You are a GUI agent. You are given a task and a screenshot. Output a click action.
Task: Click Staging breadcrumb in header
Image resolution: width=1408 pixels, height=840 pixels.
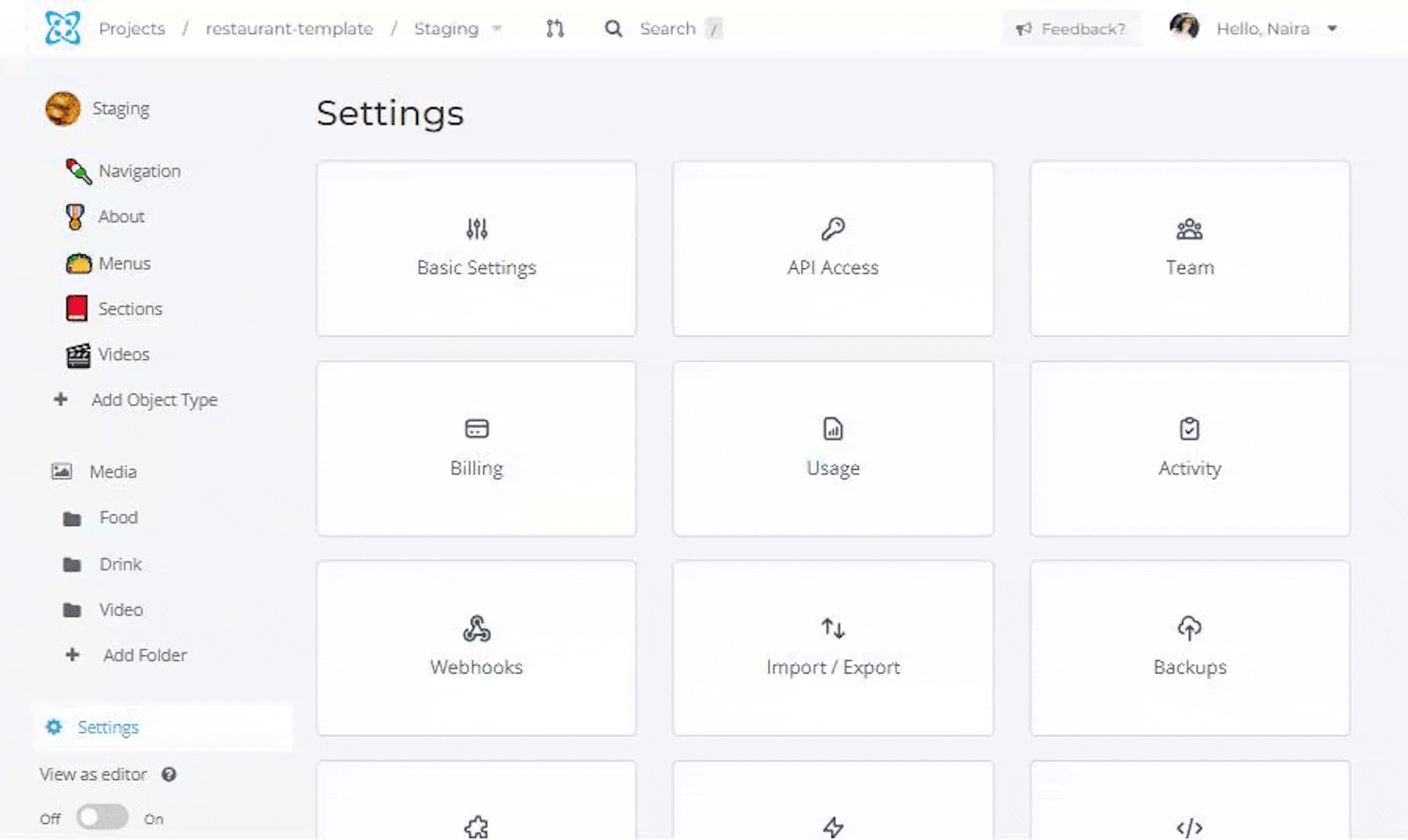pyautogui.click(x=446, y=29)
